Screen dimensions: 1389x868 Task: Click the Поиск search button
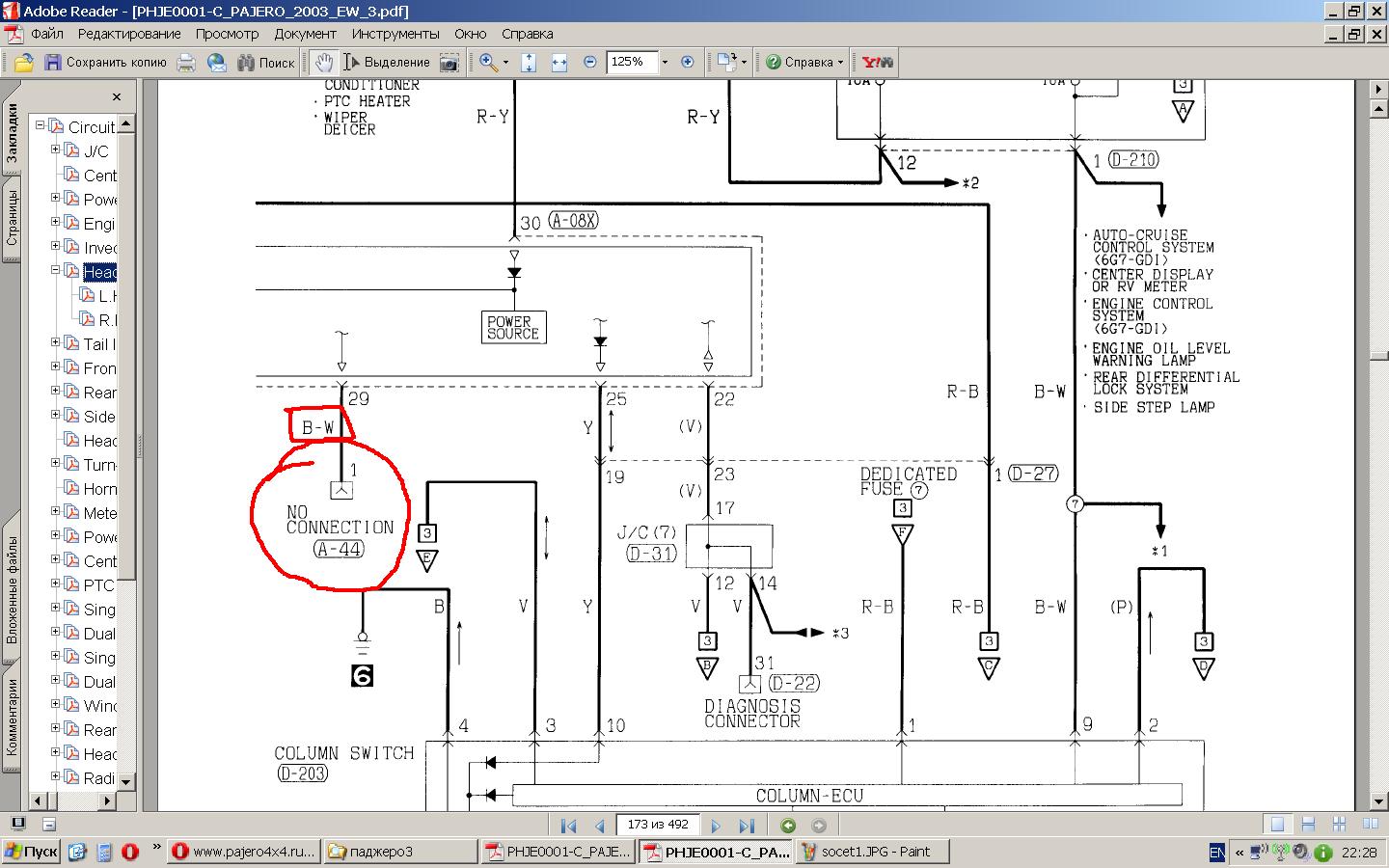click(x=264, y=63)
